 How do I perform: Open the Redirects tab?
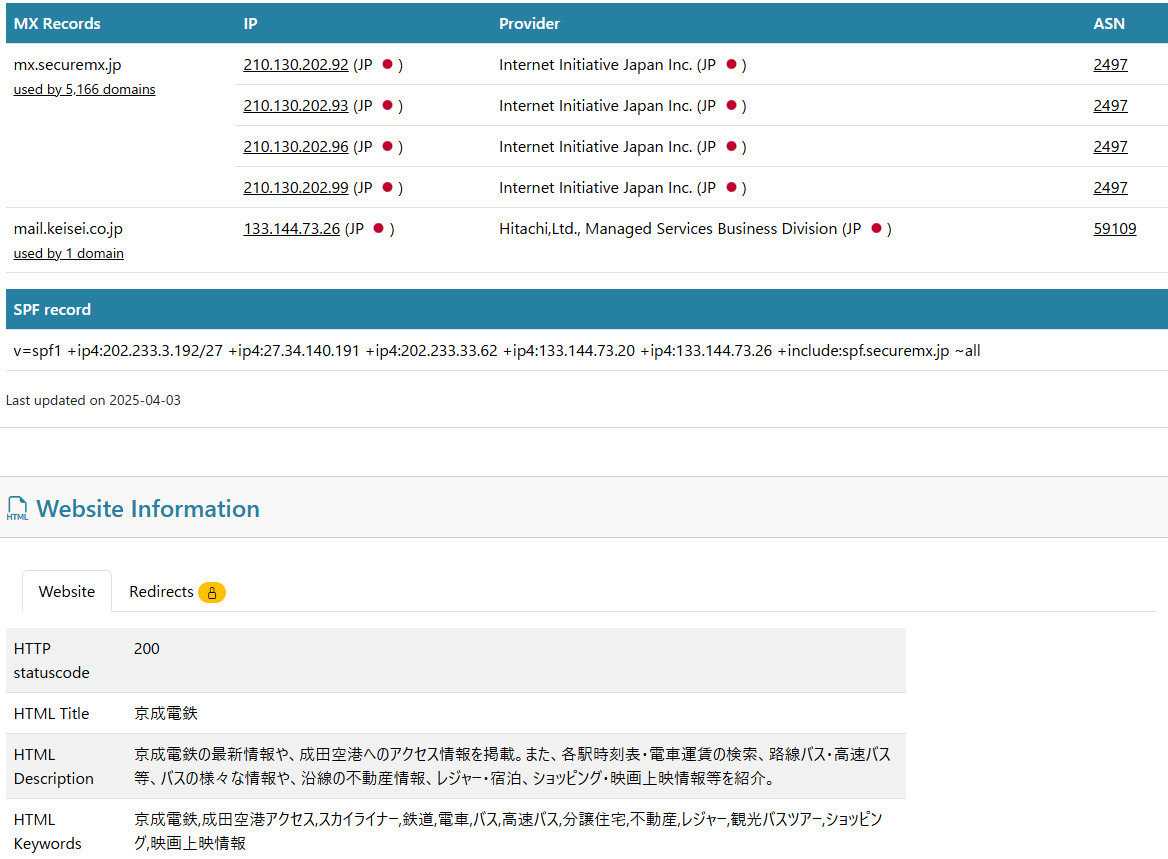click(161, 592)
